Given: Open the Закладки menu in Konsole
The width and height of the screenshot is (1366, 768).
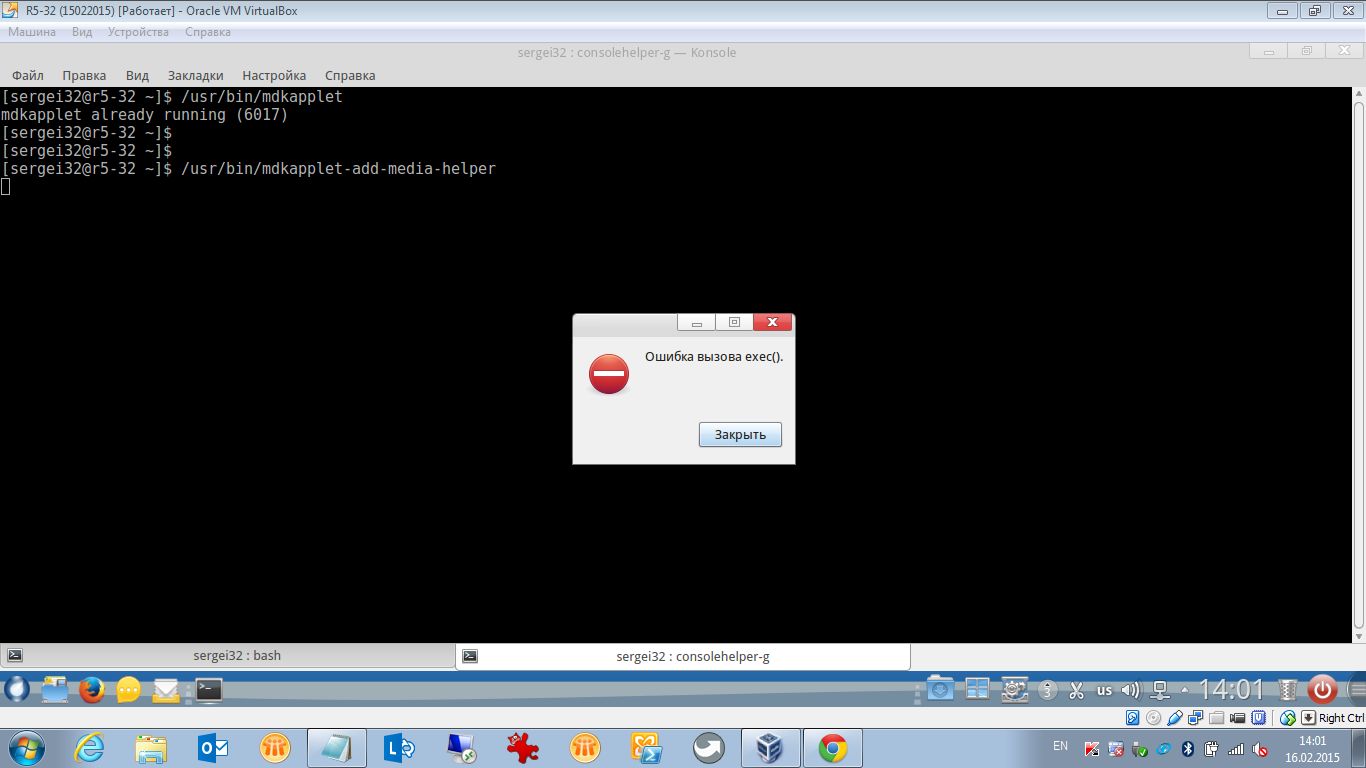Looking at the screenshot, I should (195, 75).
